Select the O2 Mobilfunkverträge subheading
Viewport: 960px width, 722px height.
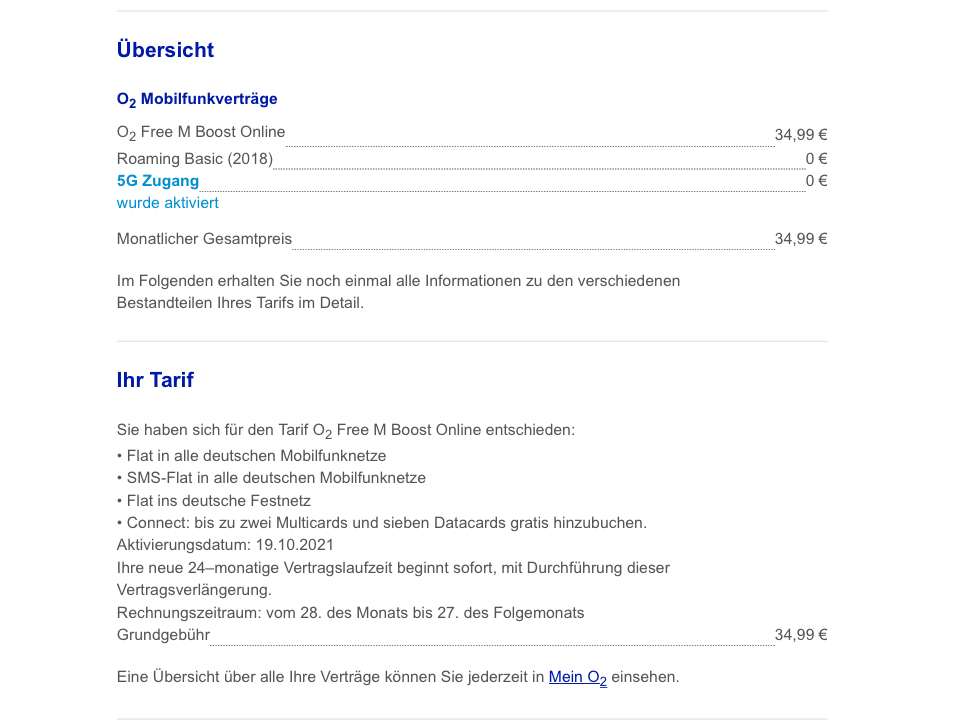point(197,99)
